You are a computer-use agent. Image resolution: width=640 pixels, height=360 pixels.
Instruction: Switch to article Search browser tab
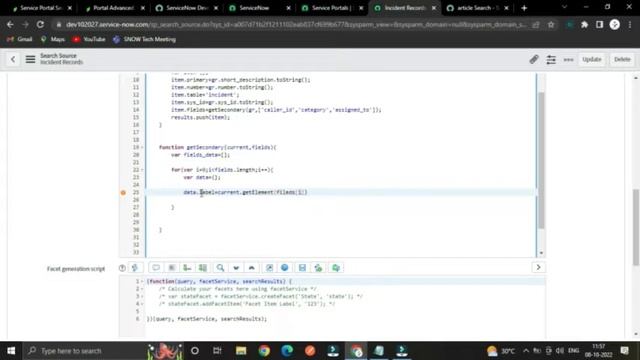[x=478, y=8]
